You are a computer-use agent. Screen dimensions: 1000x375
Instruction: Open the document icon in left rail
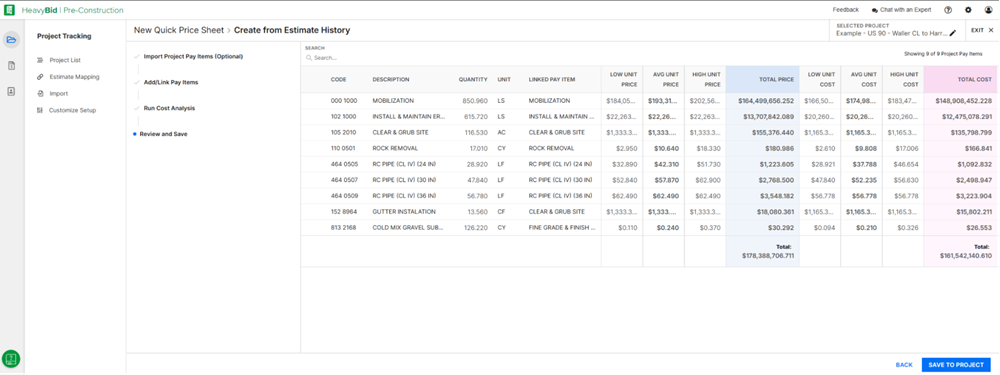[11, 66]
